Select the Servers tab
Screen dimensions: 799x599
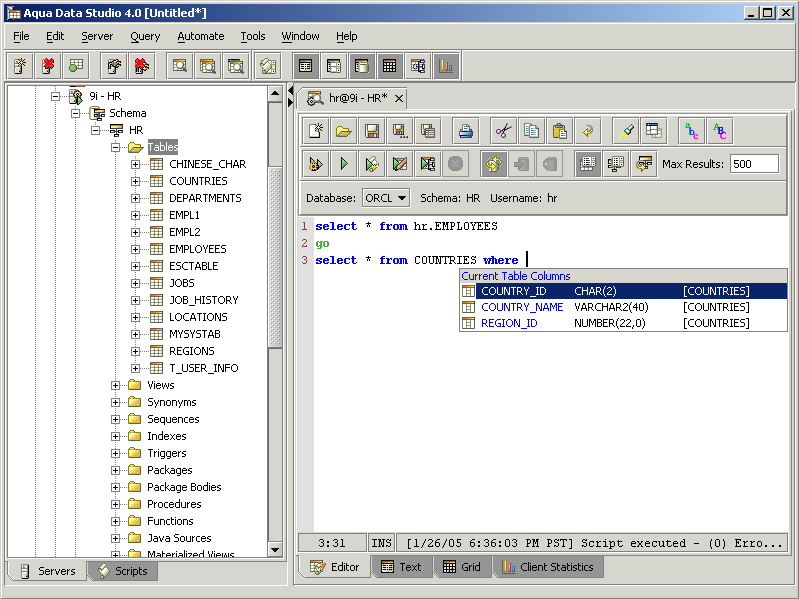click(x=47, y=571)
